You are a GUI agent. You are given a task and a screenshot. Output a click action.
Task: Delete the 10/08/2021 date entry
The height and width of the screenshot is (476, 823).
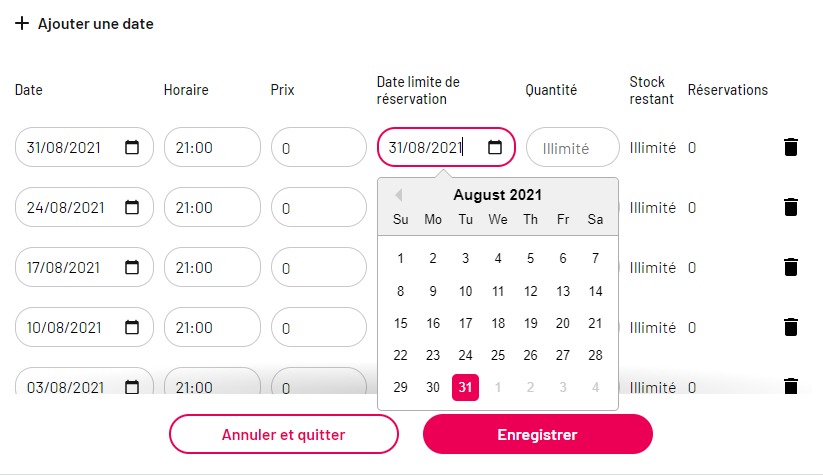(790, 327)
